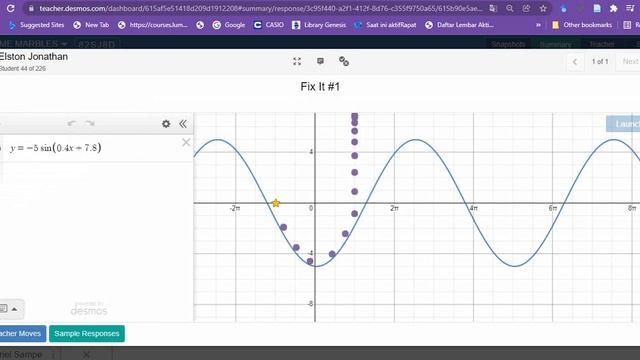Toggle the Desmos keypad keyboard button

[x=4, y=309]
